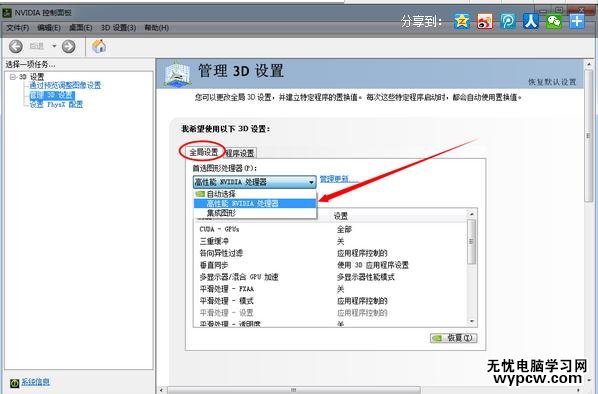Choose 高性能 NVIDIA 处理器 from the list
Screen dimensions: 598x394
[x=255, y=203]
